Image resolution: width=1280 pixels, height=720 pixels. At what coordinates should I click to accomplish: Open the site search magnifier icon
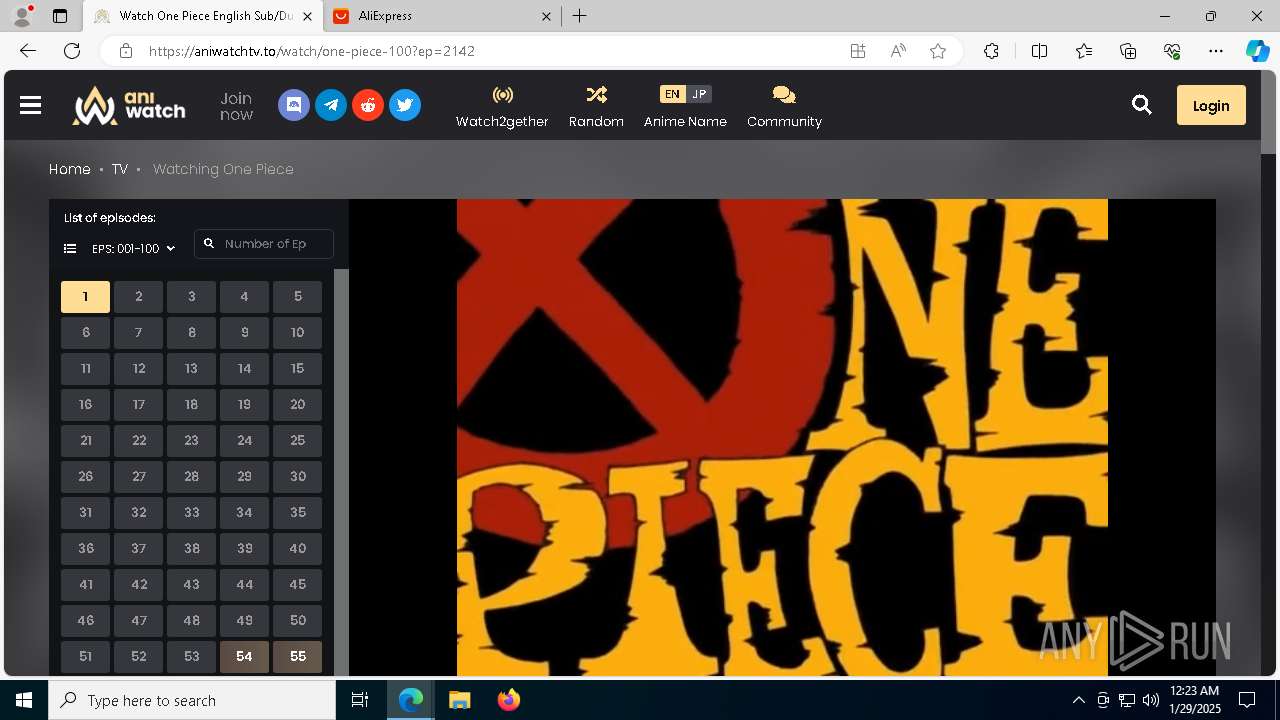[1141, 105]
